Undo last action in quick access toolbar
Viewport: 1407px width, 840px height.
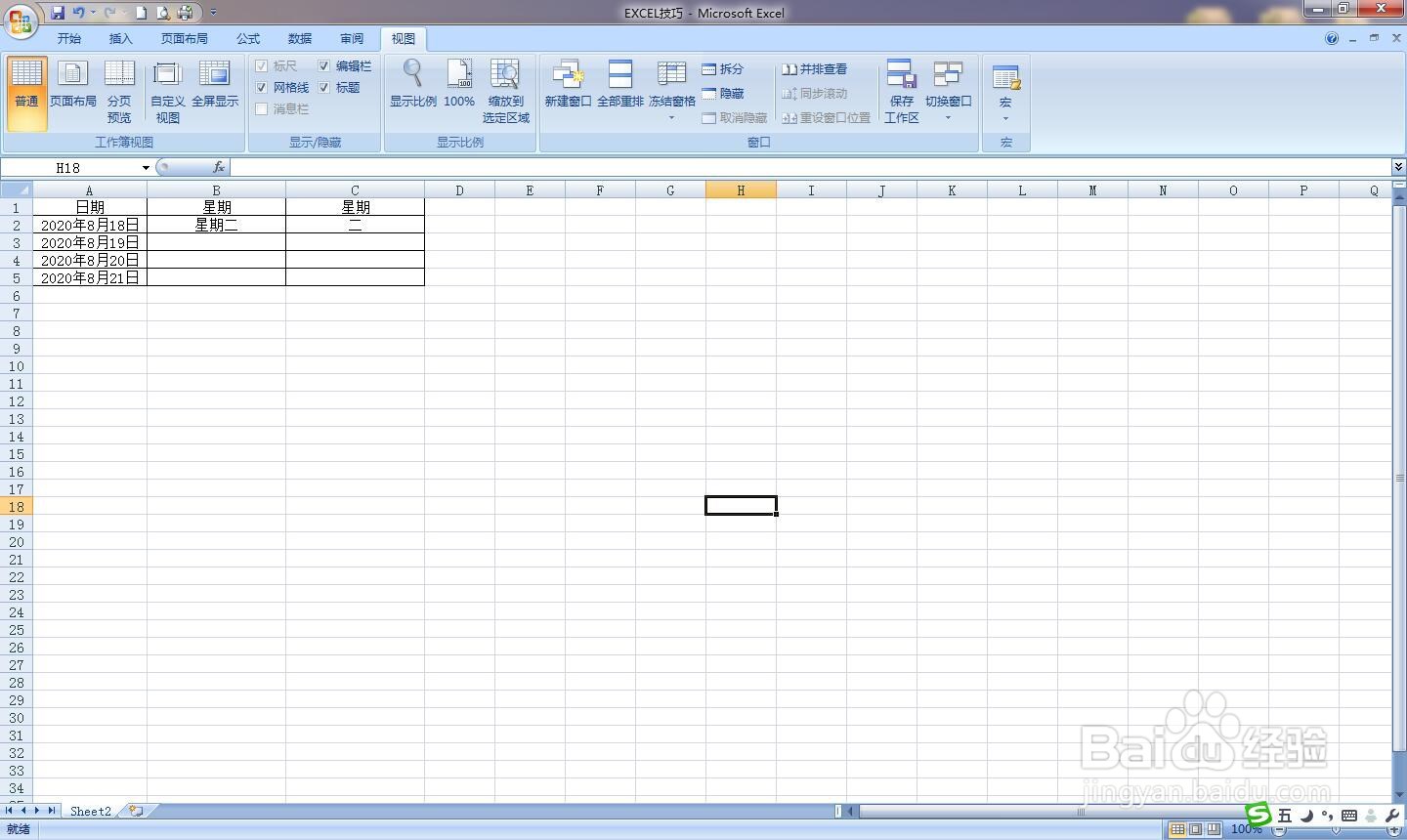pos(78,13)
